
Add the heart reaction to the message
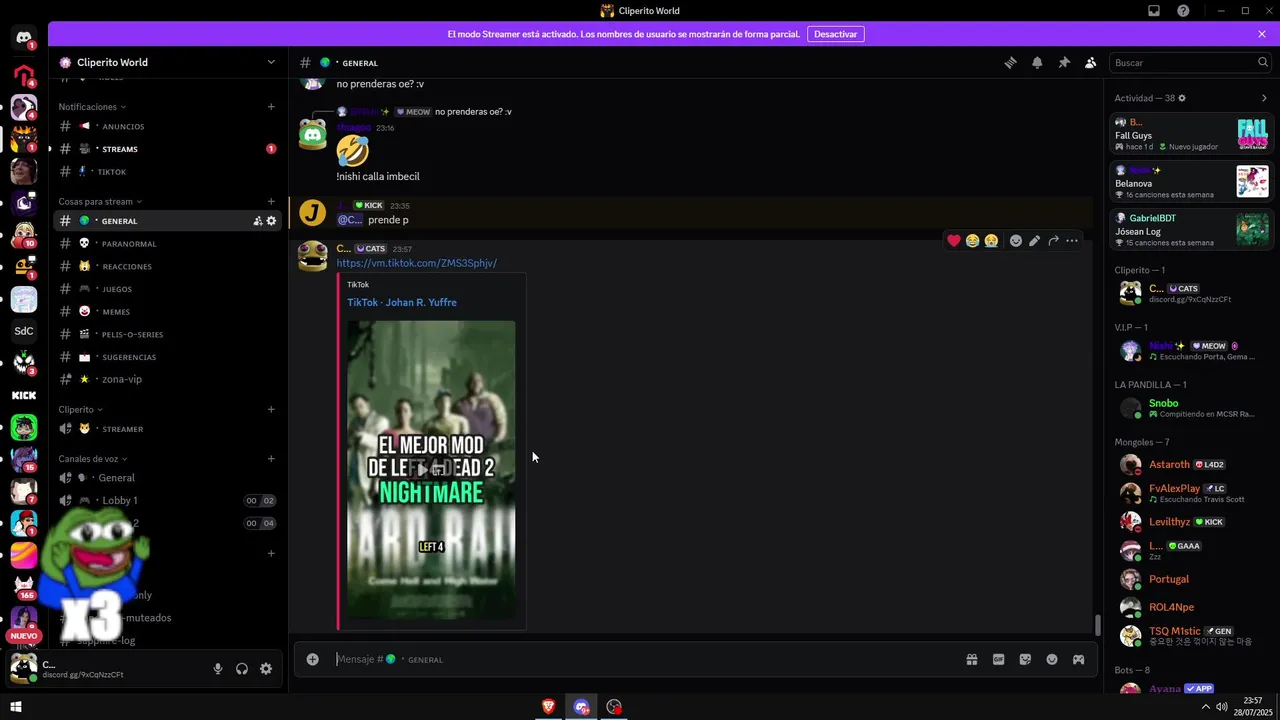tap(954, 240)
